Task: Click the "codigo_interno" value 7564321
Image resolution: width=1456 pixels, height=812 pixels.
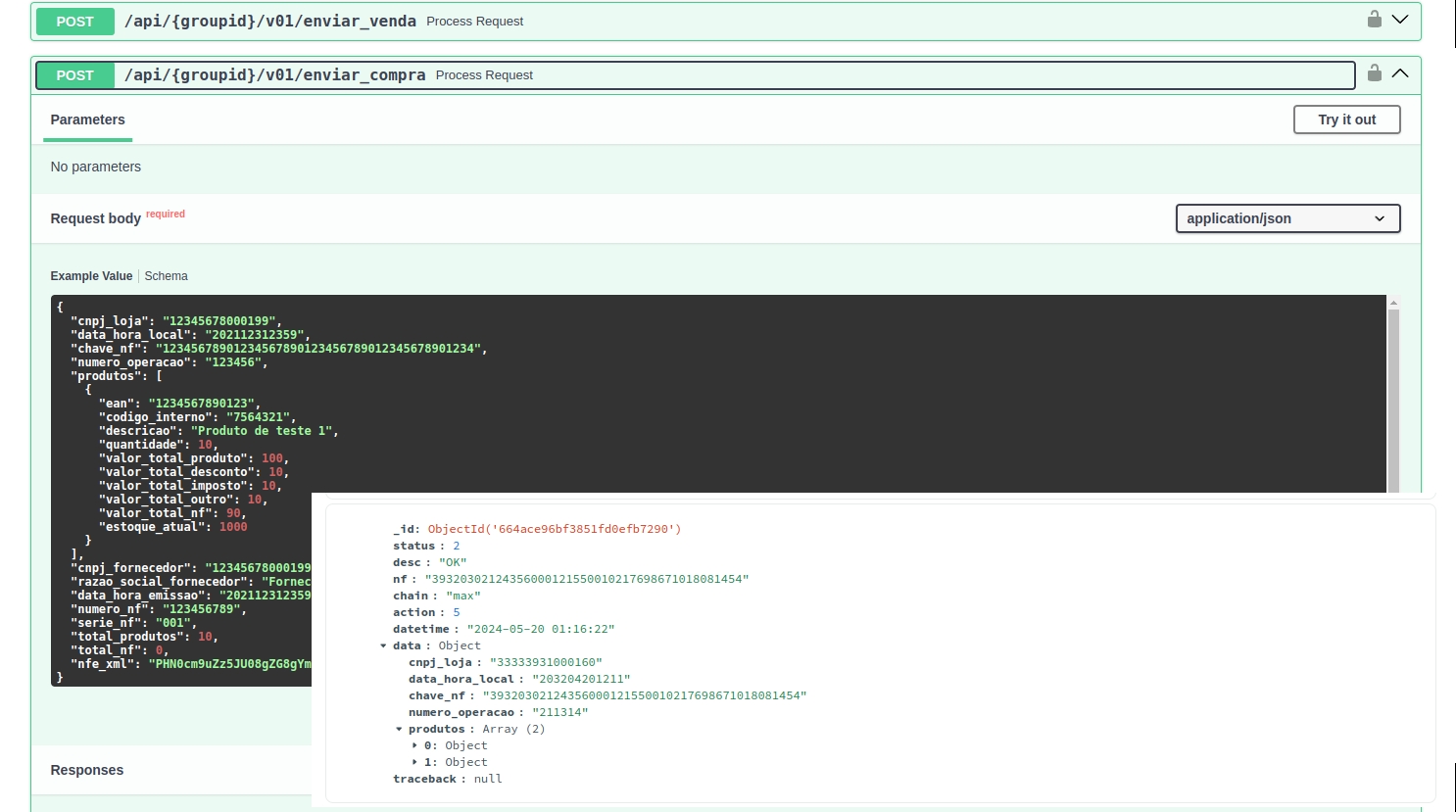Action: click(257, 417)
